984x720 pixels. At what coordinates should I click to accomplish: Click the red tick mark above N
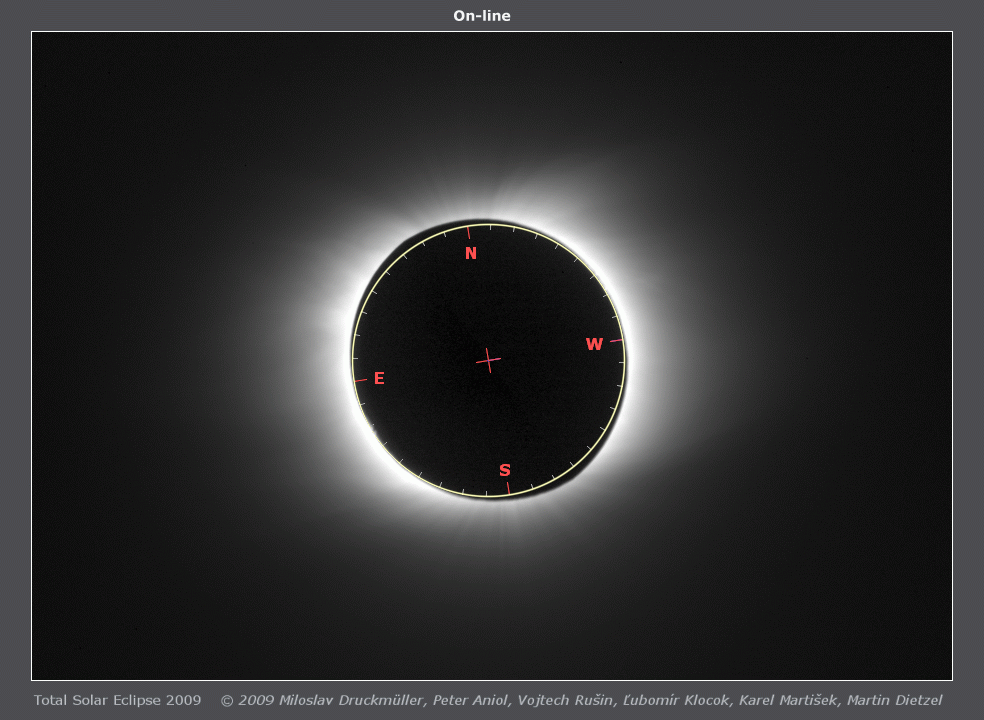coord(468,232)
